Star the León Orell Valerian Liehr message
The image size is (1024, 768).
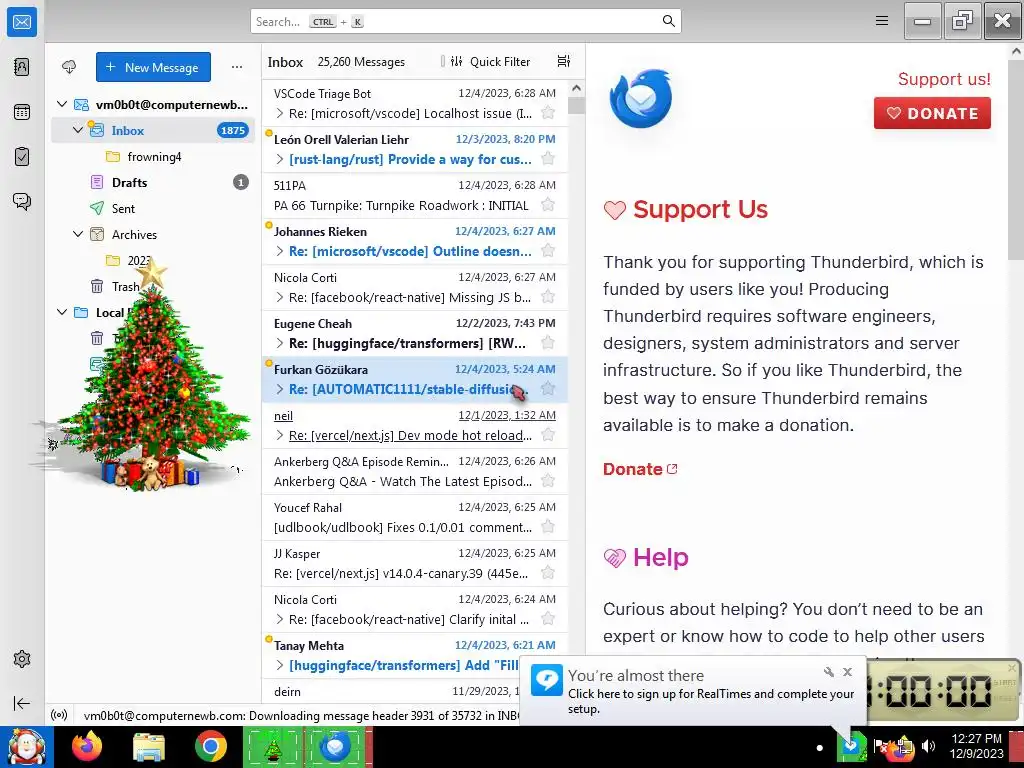pos(549,159)
